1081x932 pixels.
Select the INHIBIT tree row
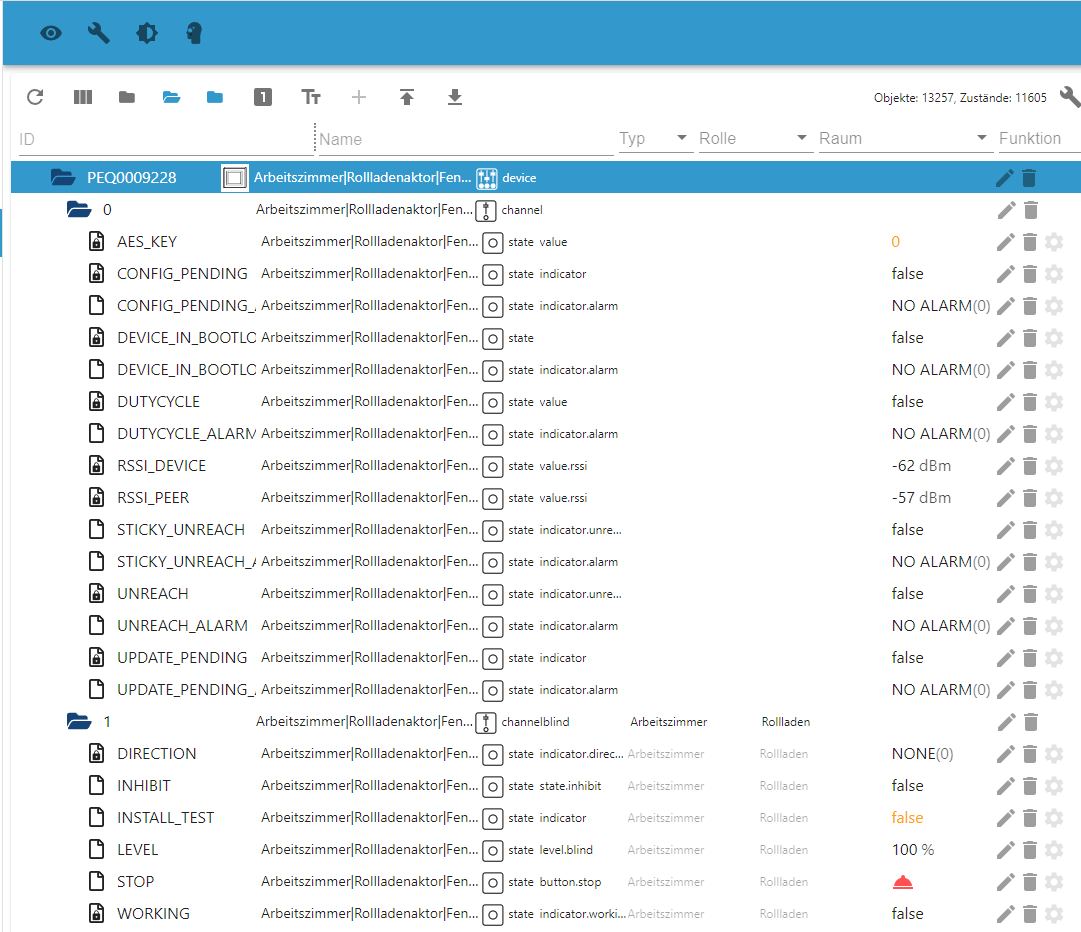point(546,786)
